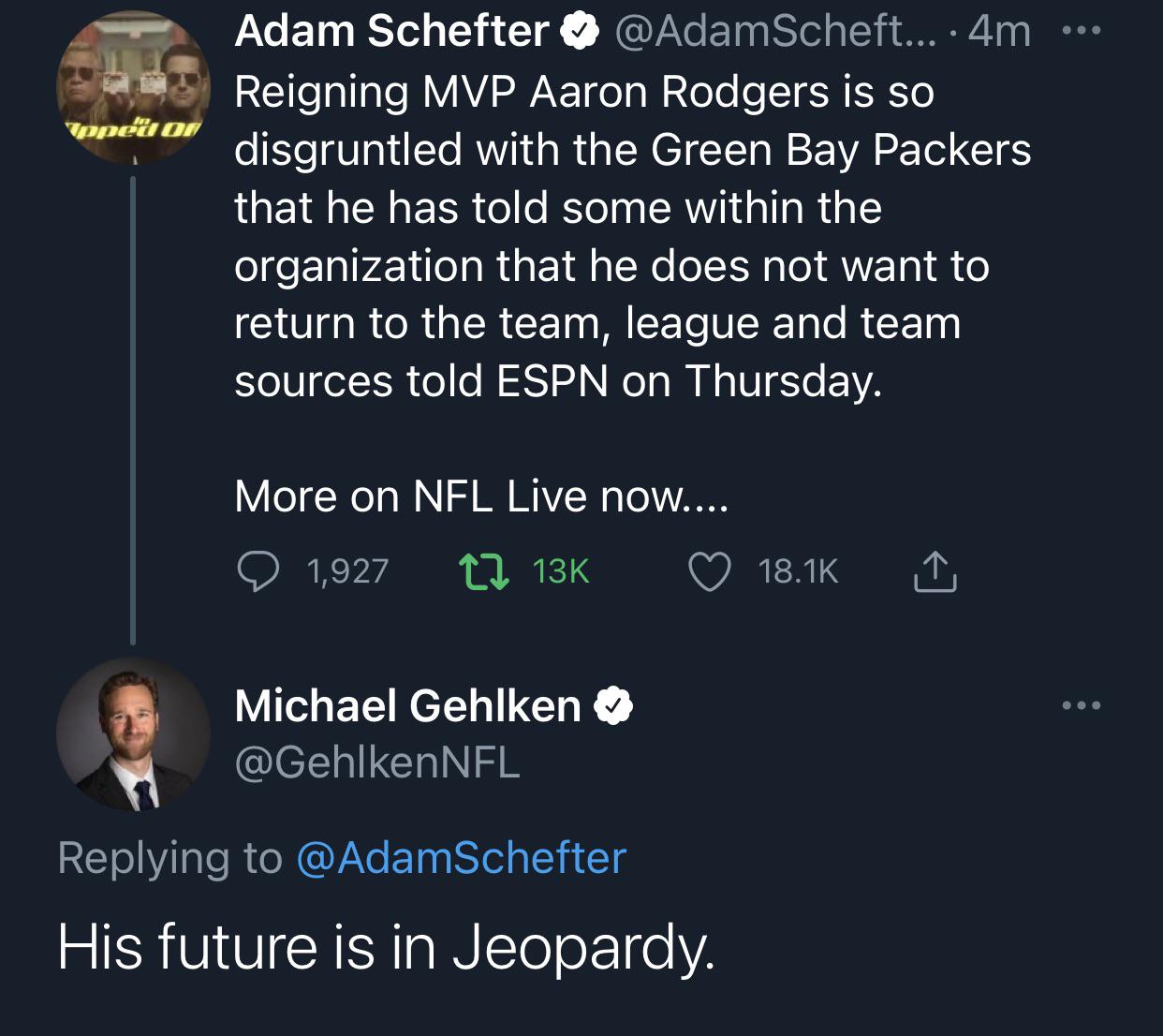Tap the share upload icon
The width and height of the screenshot is (1163, 1036).
[x=934, y=571]
